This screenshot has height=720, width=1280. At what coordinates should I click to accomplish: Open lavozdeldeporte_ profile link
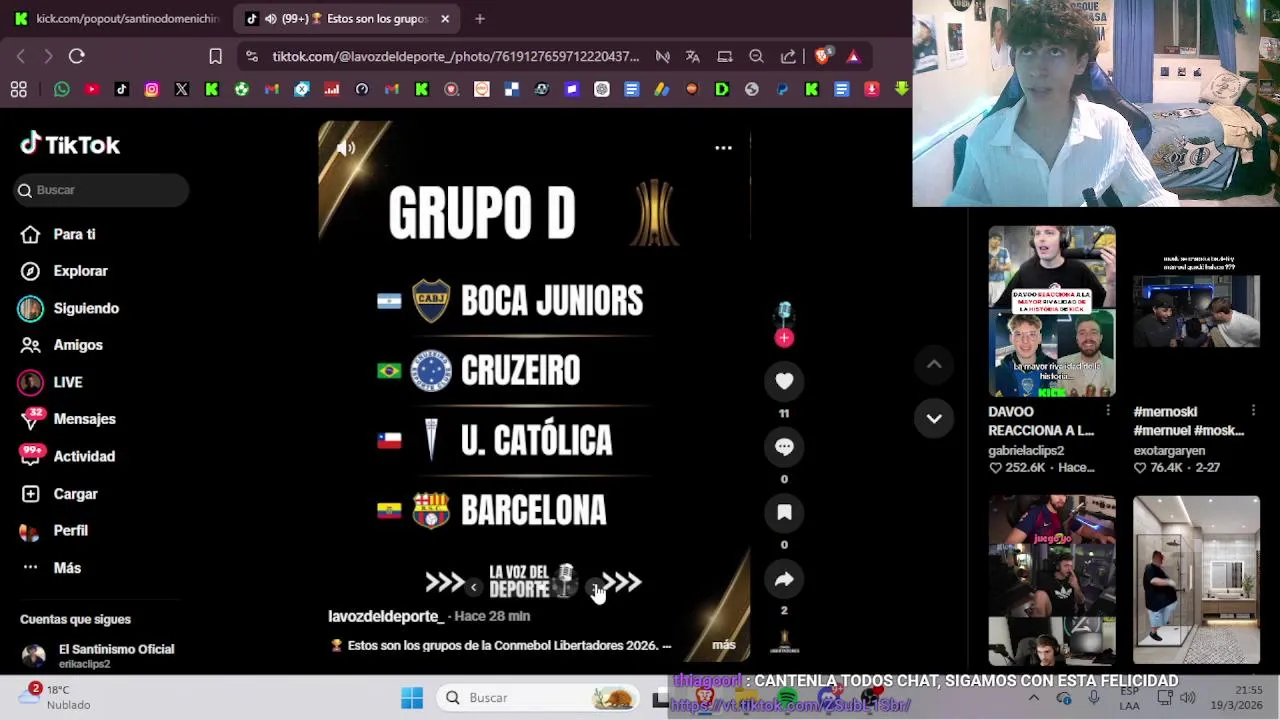click(x=385, y=616)
